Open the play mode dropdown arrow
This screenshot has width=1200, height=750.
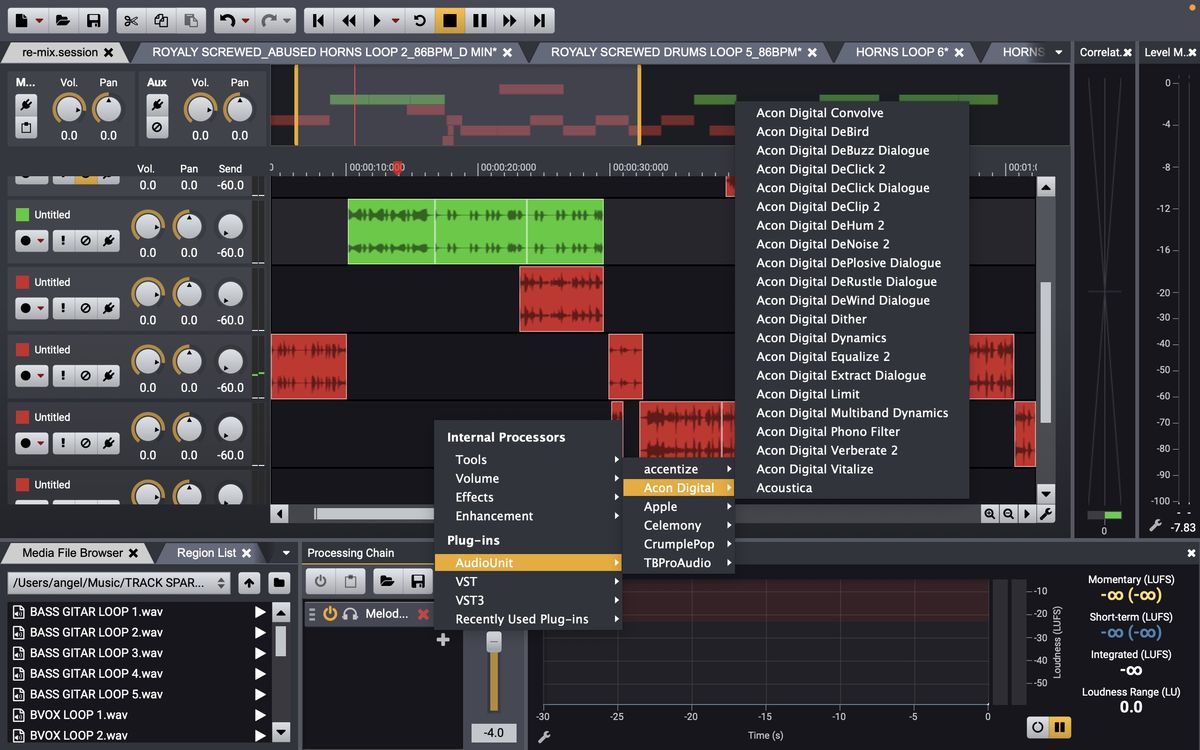(395, 20)
